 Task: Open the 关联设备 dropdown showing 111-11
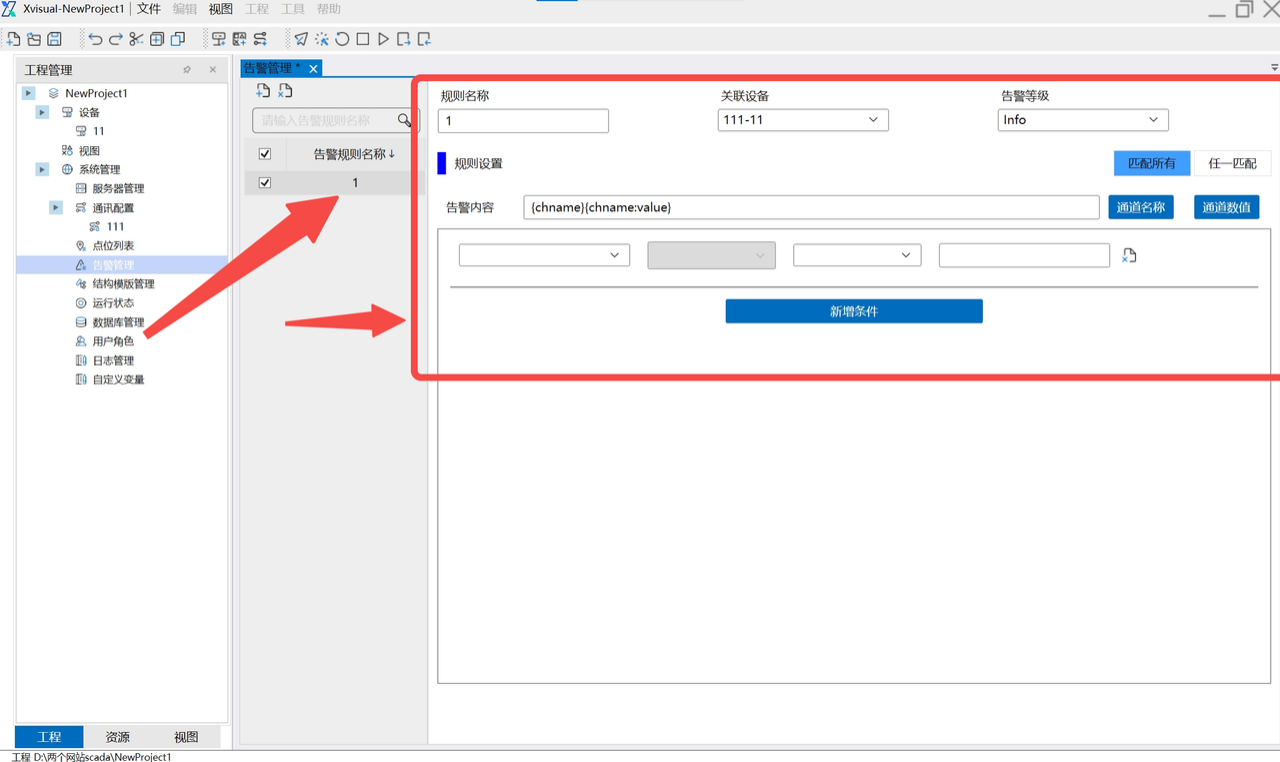[803, 120]
